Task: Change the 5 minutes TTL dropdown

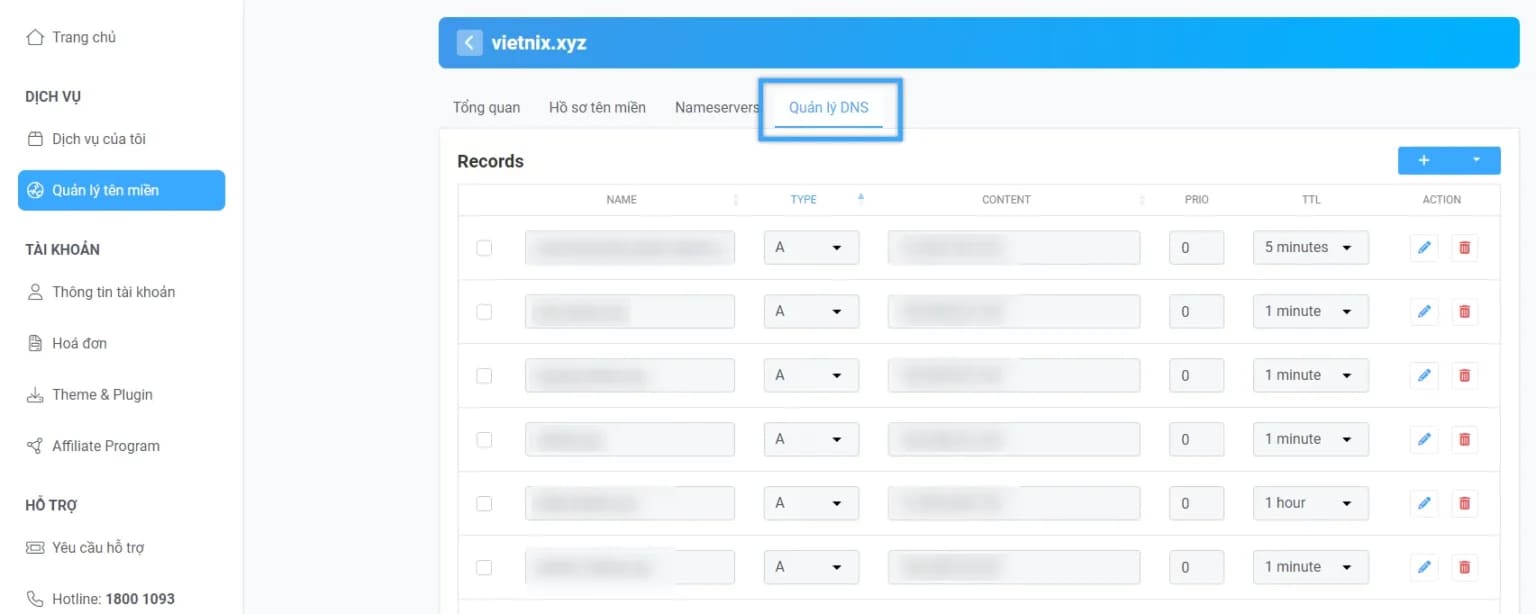Action: pyautogui.click(x=1310, y=247)
